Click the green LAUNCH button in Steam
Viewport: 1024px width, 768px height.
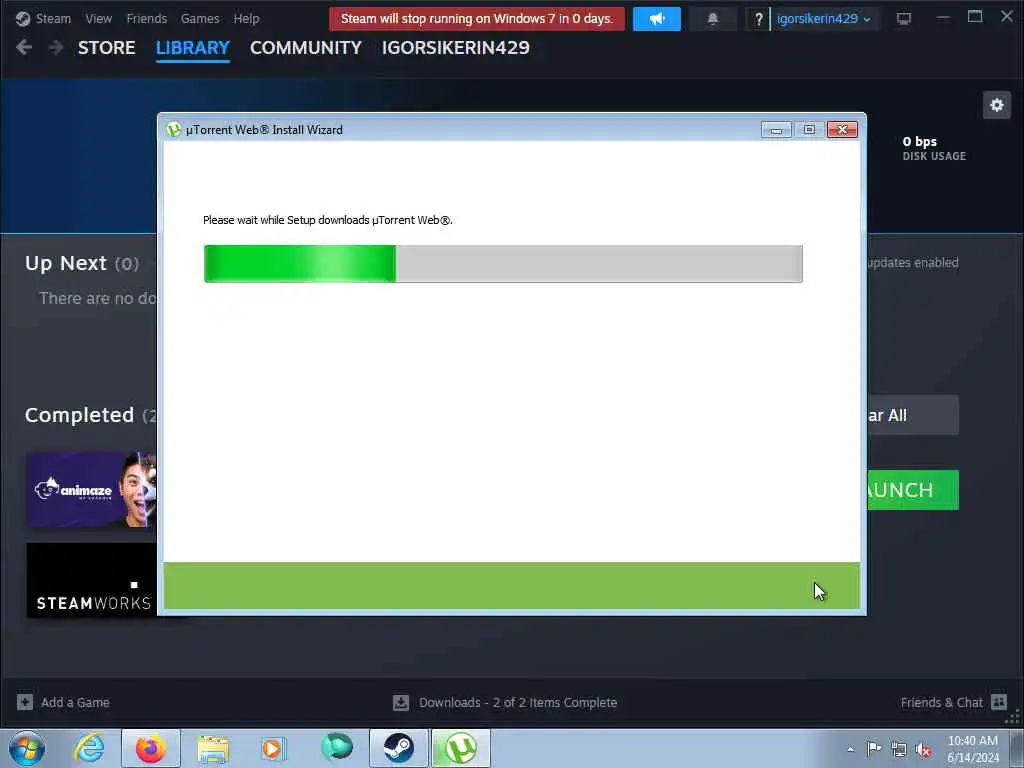[x=912, y=490]
